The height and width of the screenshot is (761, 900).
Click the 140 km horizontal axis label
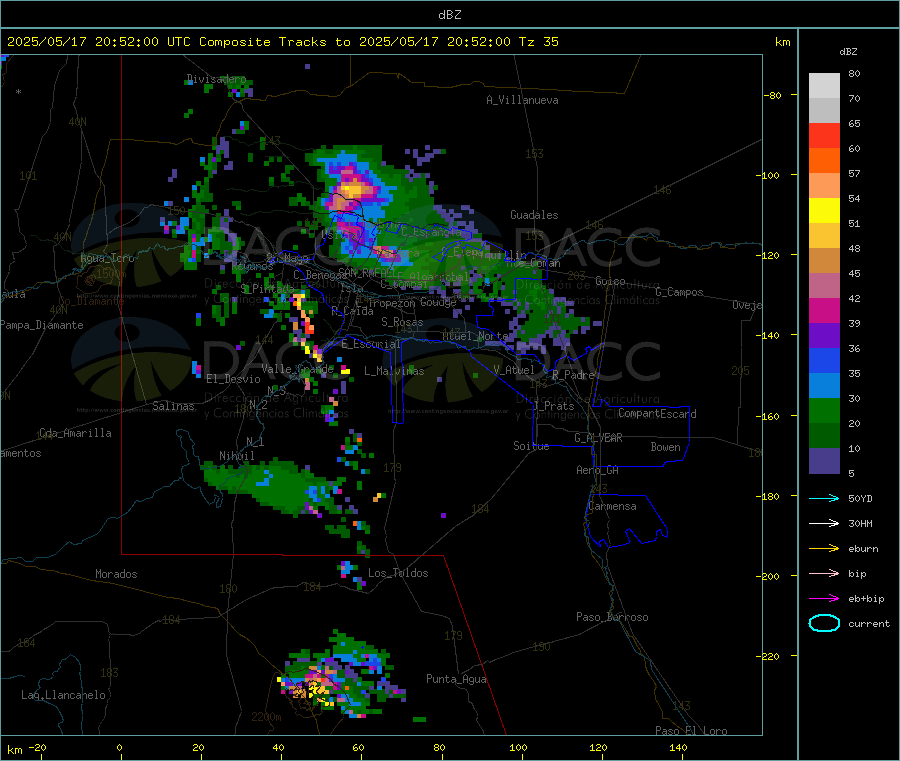678,748
